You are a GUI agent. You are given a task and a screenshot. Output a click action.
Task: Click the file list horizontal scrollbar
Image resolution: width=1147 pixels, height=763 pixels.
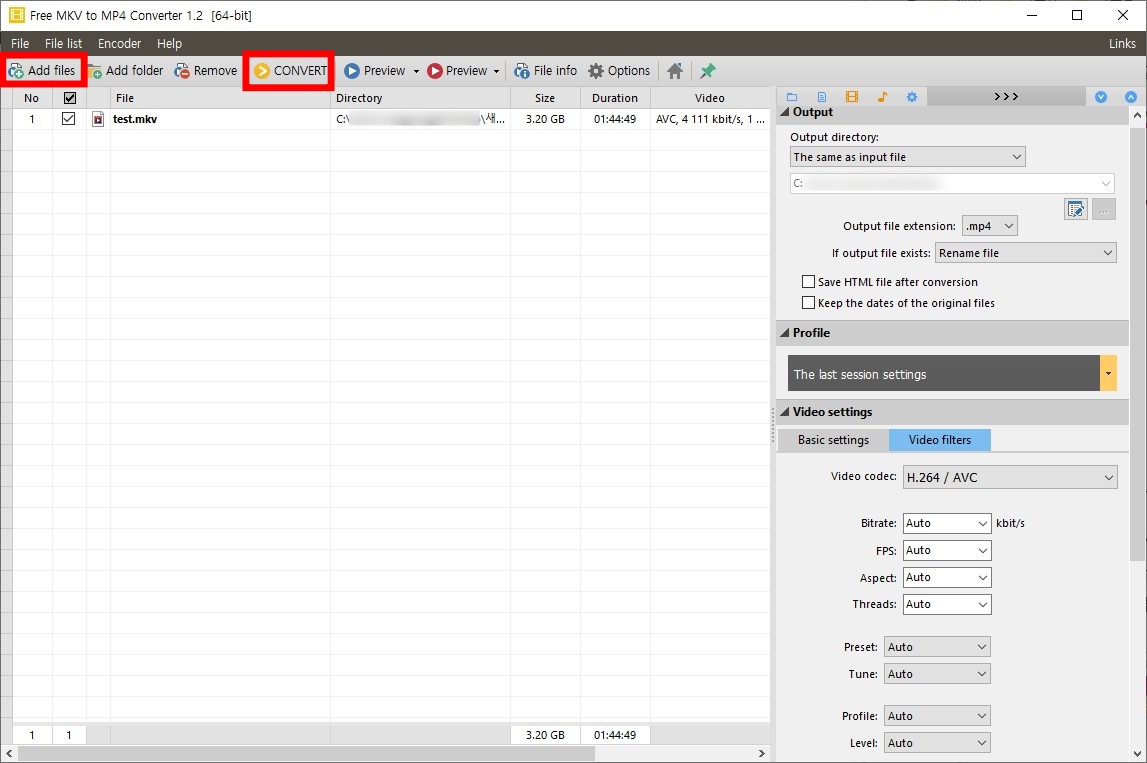tap(306, 753)
